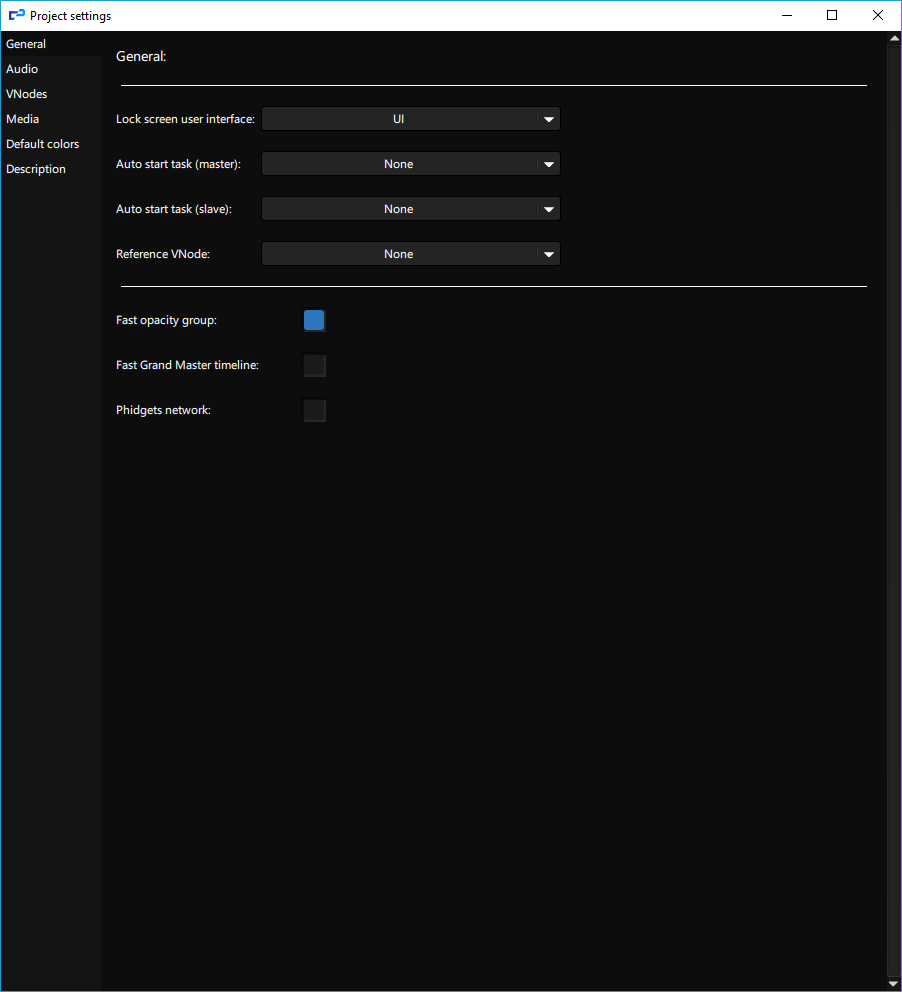The width and height of the screenshot is (902, 992).
Task: Go to the Default colors tab
Action: (x=43, y=144)
